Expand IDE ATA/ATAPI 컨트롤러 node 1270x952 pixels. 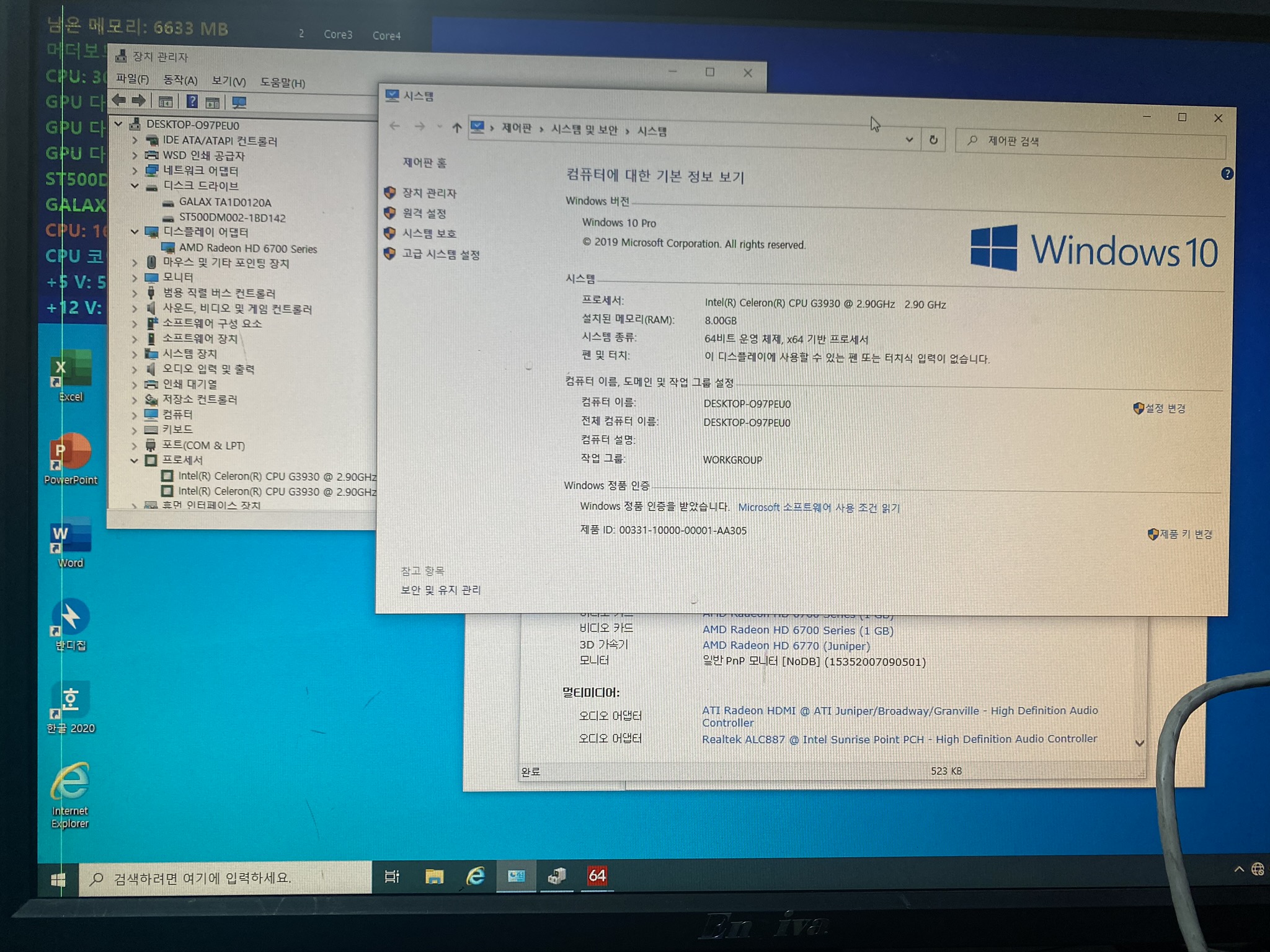click(x=135, y=140)
